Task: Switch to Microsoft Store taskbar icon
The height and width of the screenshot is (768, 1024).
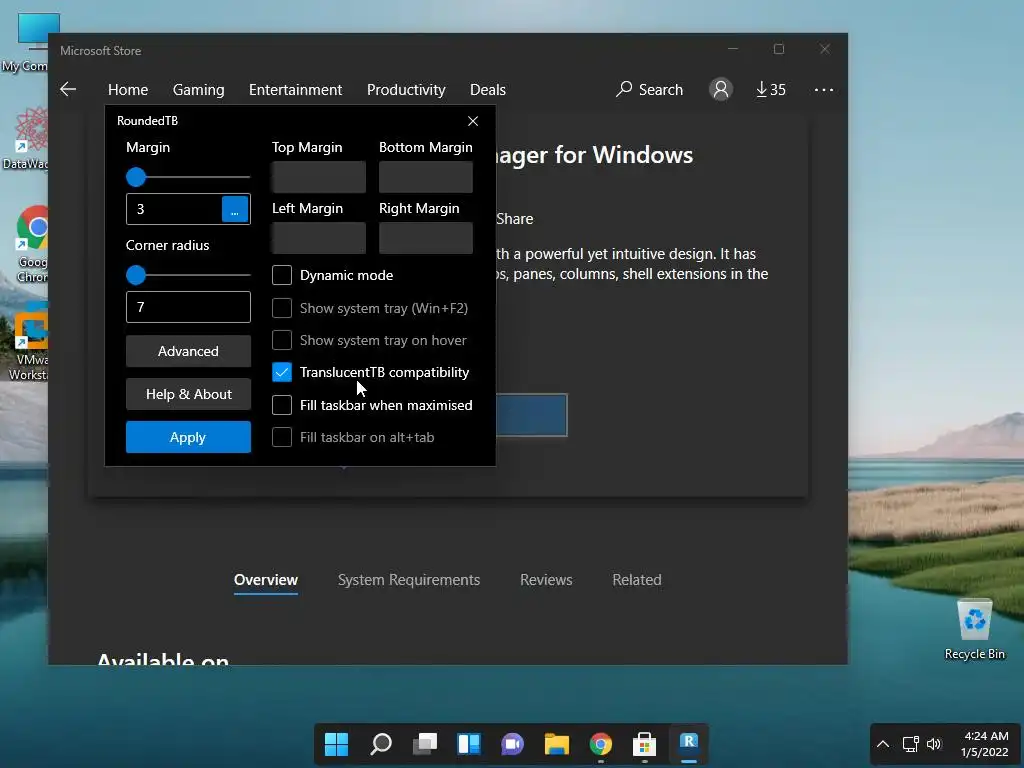Action: coord(645,744)
